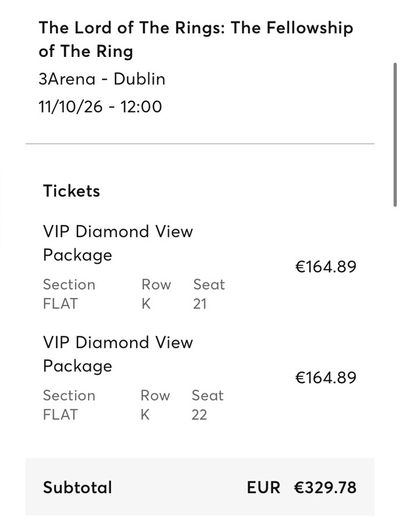Click Row K of the seat 22 ticket

145,415
